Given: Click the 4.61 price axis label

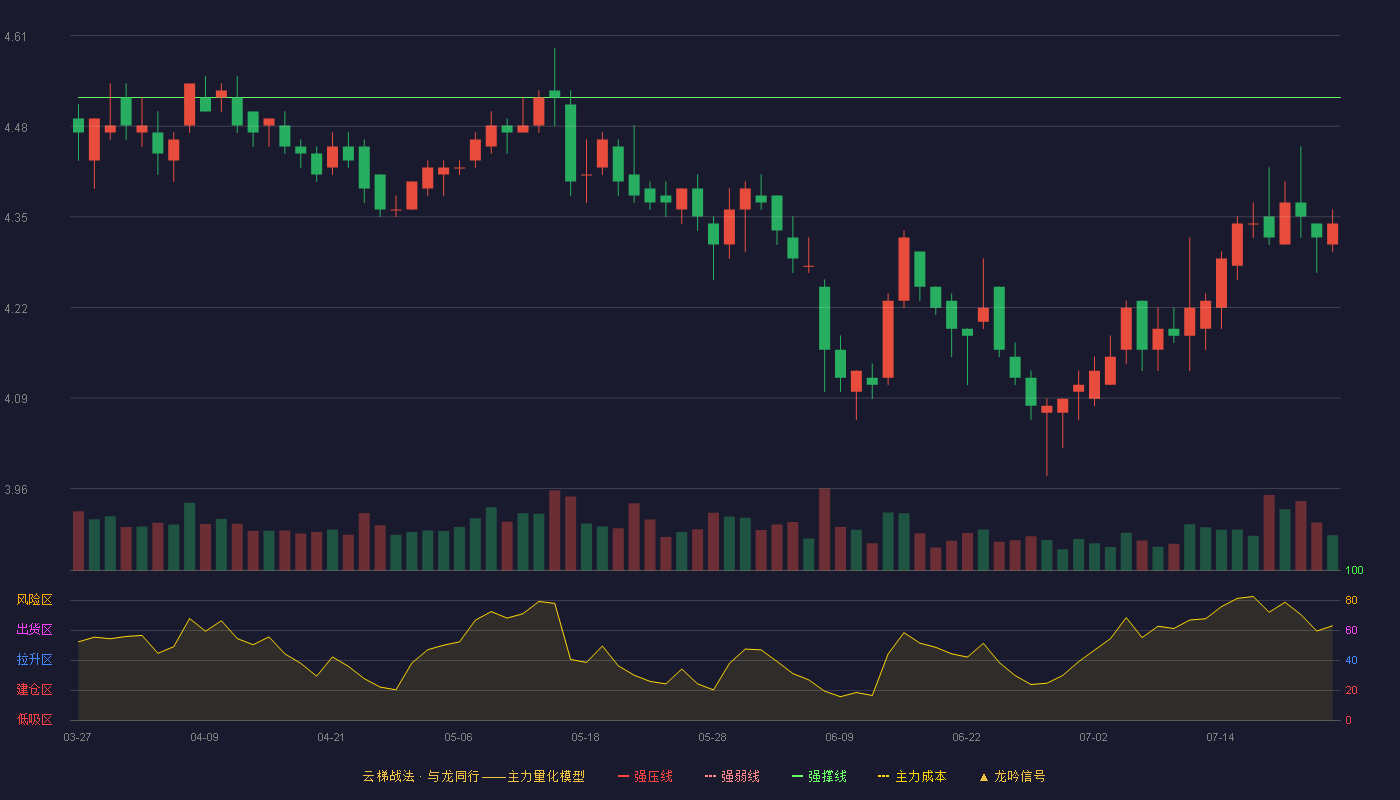Looking at the screenshot, I should (x=16, y=37).
